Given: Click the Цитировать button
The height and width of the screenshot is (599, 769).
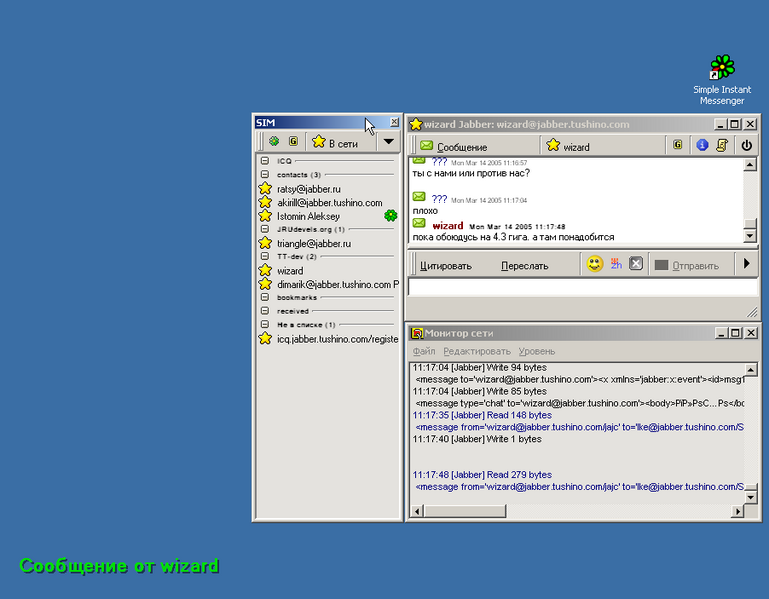Looking at the screenshot, I should pyautogui.click(x=446, y=266).
